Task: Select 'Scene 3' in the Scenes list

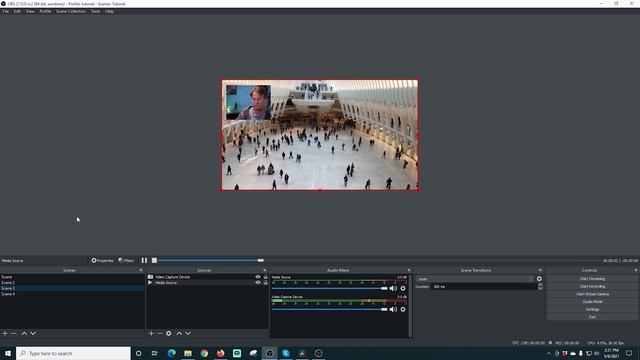Action: 72,288
